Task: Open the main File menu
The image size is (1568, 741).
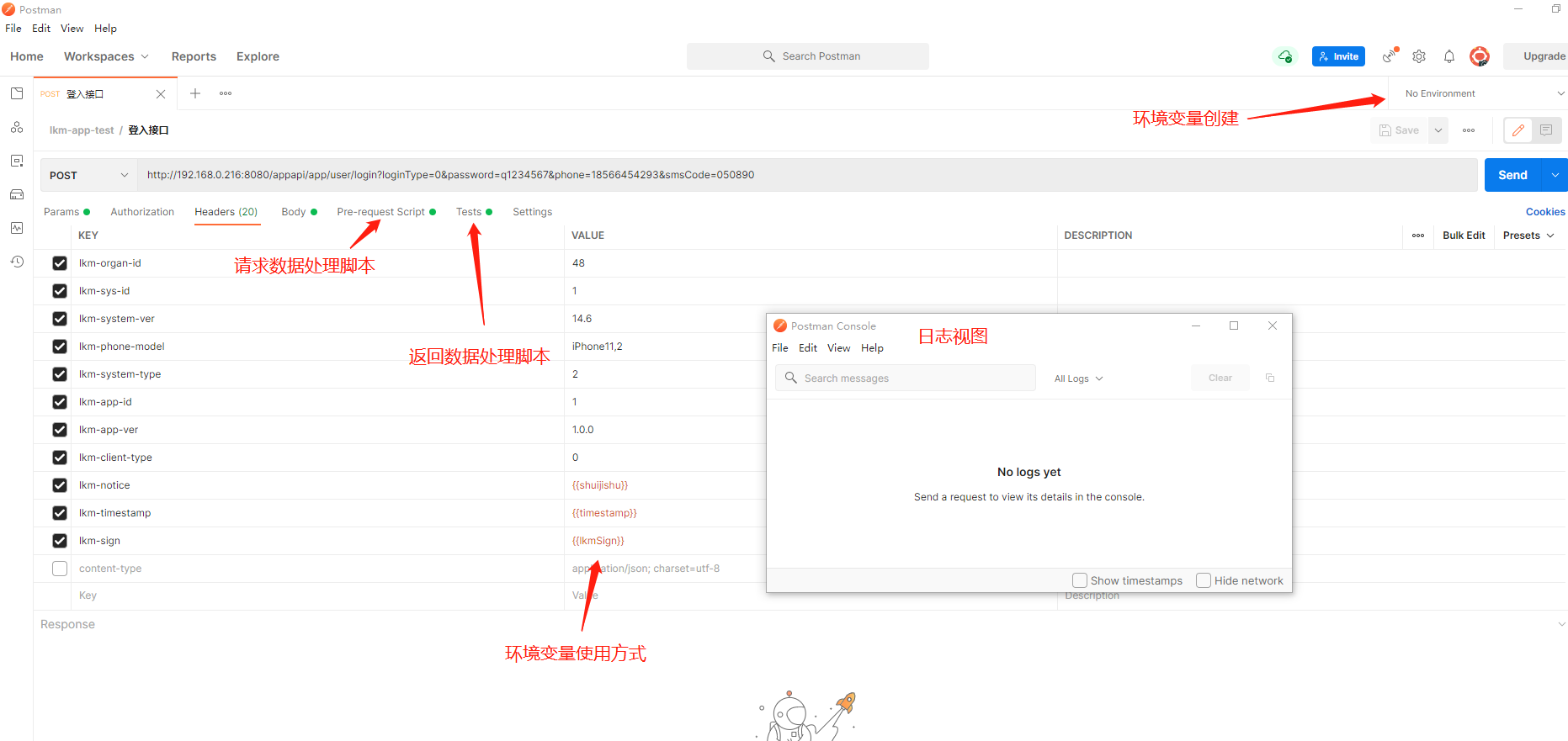Action: (x=13, y=28)
